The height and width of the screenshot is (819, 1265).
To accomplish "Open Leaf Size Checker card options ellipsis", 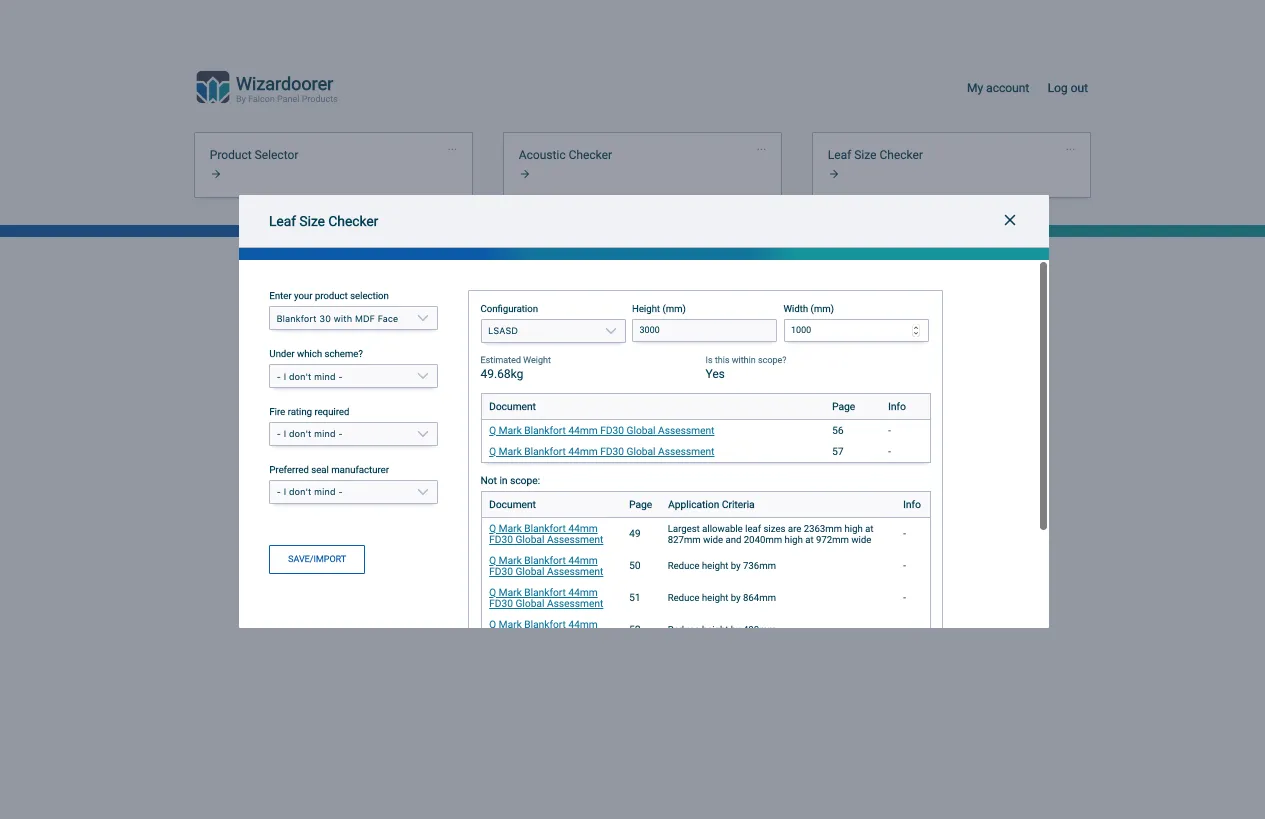I will coord(1070,149).
